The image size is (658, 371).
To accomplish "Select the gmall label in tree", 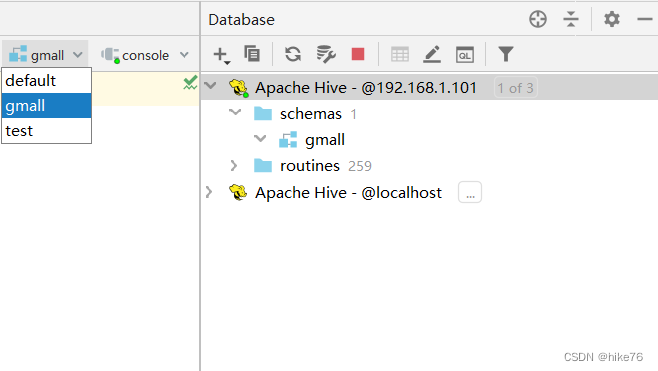I will point(325,140).
